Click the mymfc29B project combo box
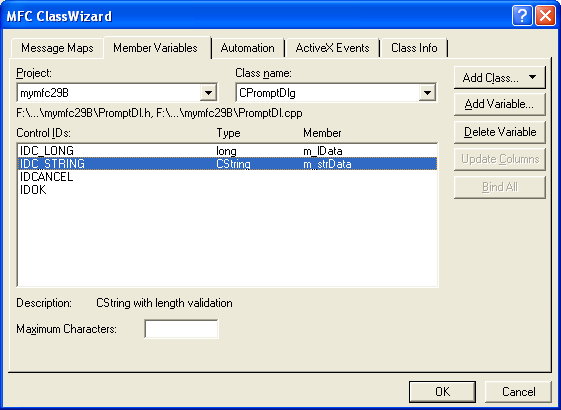 click(117, 93)
